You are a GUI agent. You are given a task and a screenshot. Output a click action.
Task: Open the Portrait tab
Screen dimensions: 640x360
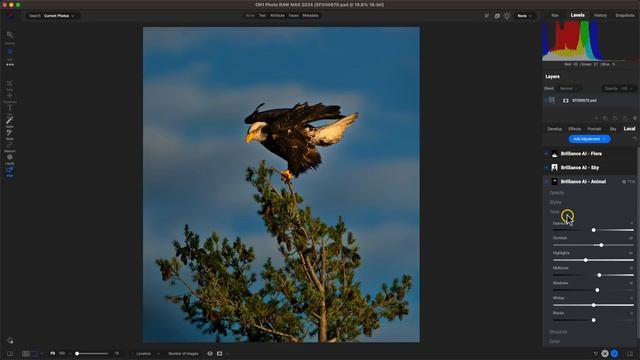(x=594, y=129)
